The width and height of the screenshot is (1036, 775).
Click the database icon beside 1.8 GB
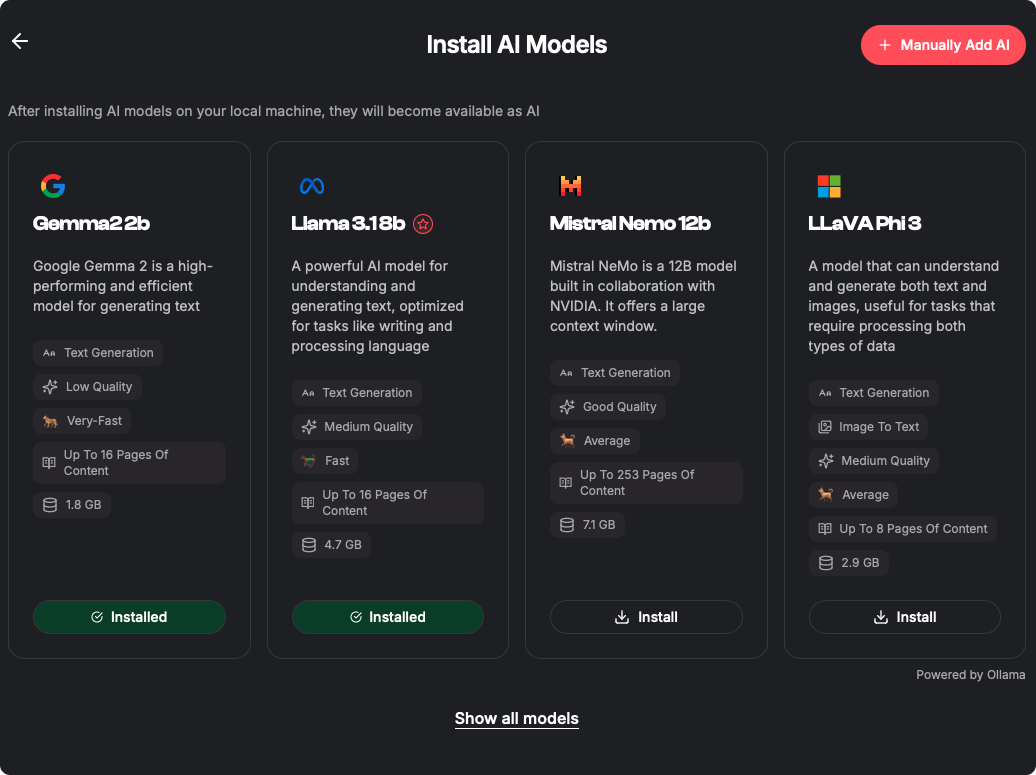[x=50, y=505]
